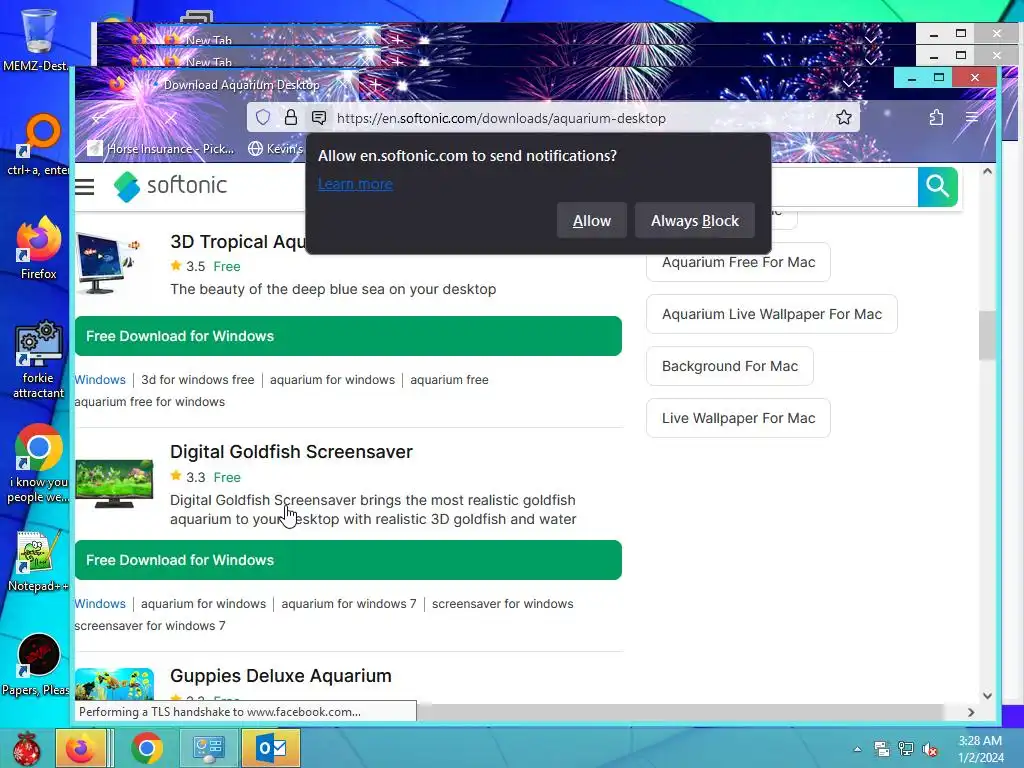Click Free Download for Digital Goldfish Screensaver
Screen dimensions: 1024x768
348,560
